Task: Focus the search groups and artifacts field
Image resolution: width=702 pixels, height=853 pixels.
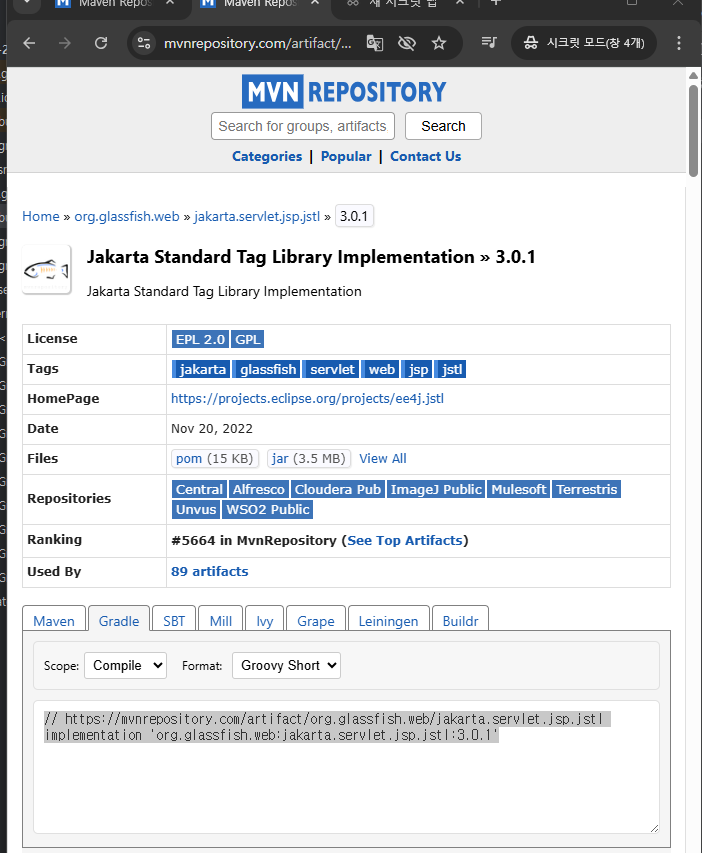Action: (x=303, y=126)
